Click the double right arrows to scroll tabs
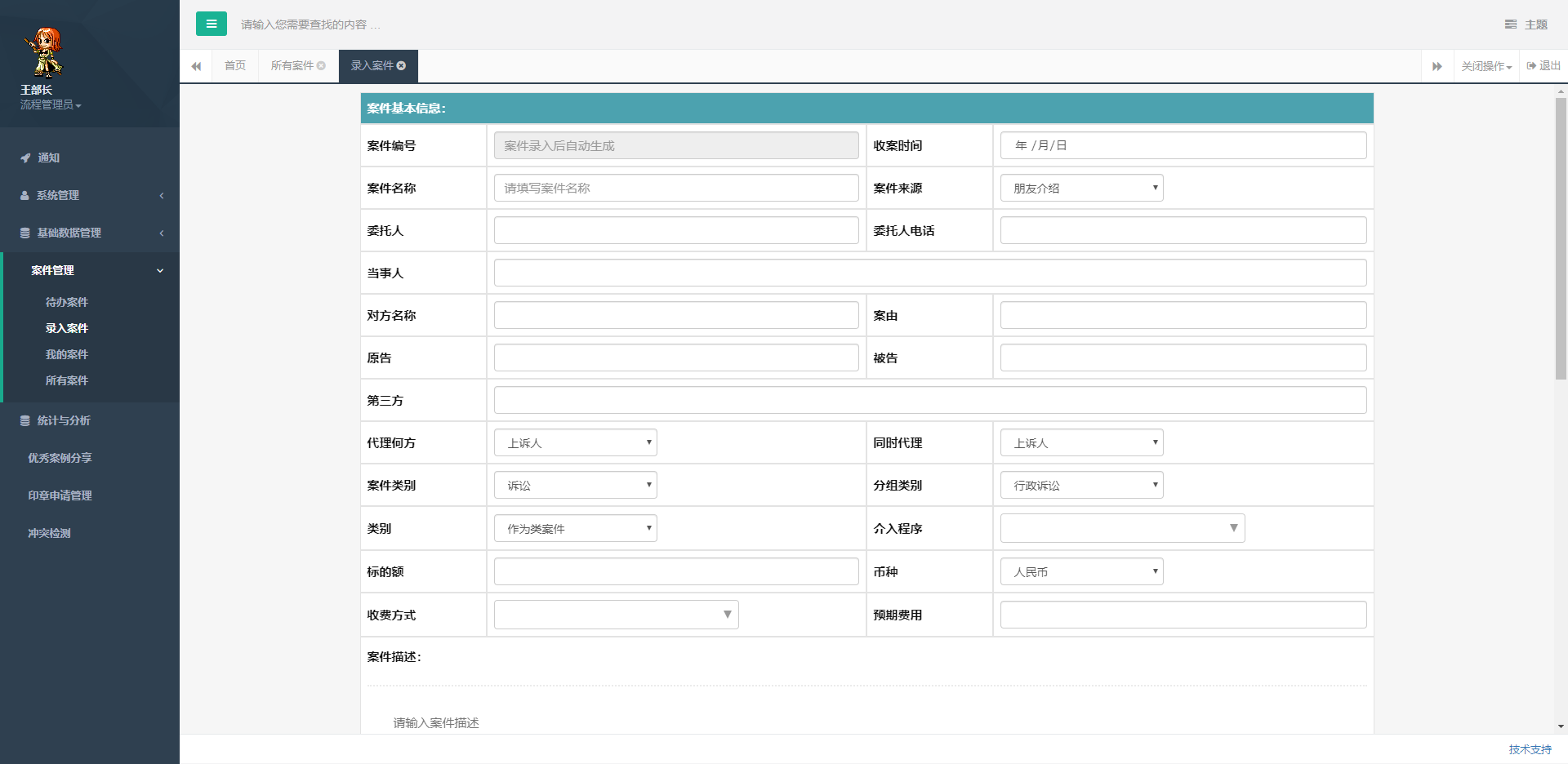Image resolution: width=1568 pixels, height=764 pixels. [1437, 65]
